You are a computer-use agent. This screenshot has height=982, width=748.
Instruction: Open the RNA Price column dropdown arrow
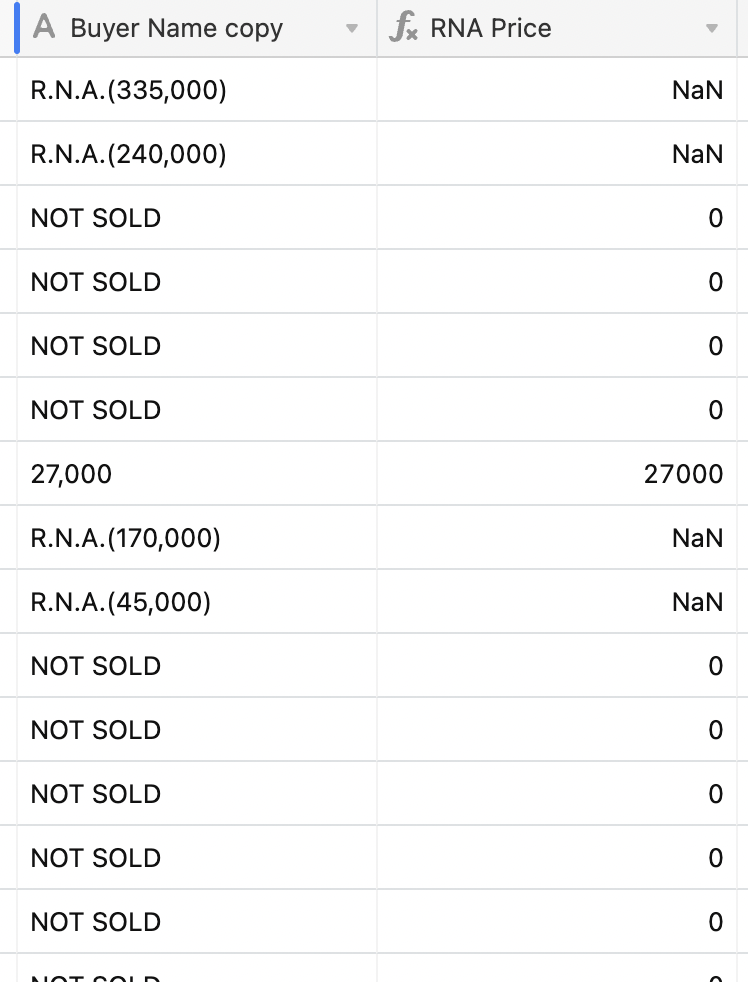[x=712, y=28]
